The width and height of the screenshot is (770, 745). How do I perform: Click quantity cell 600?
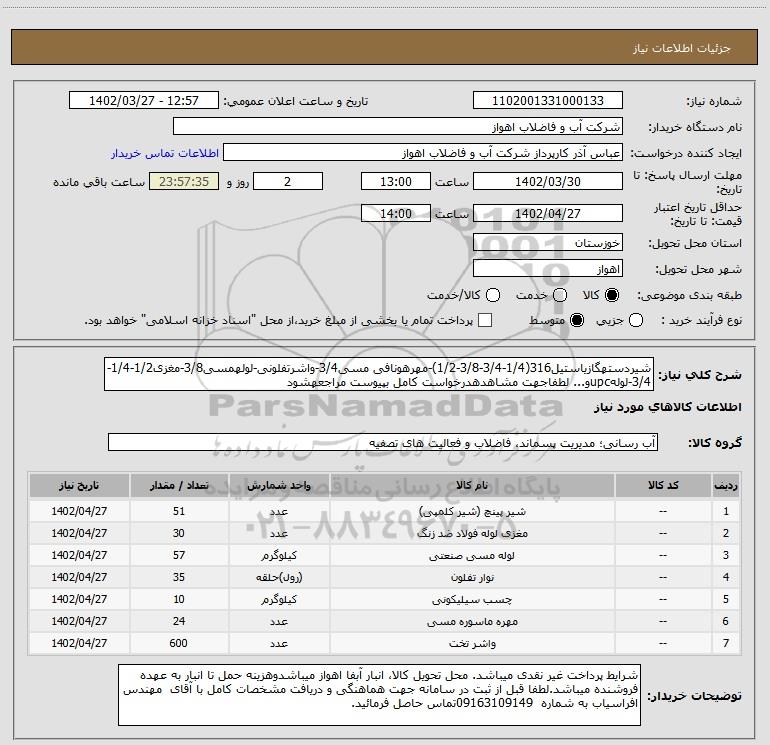(x=179, y=643)
